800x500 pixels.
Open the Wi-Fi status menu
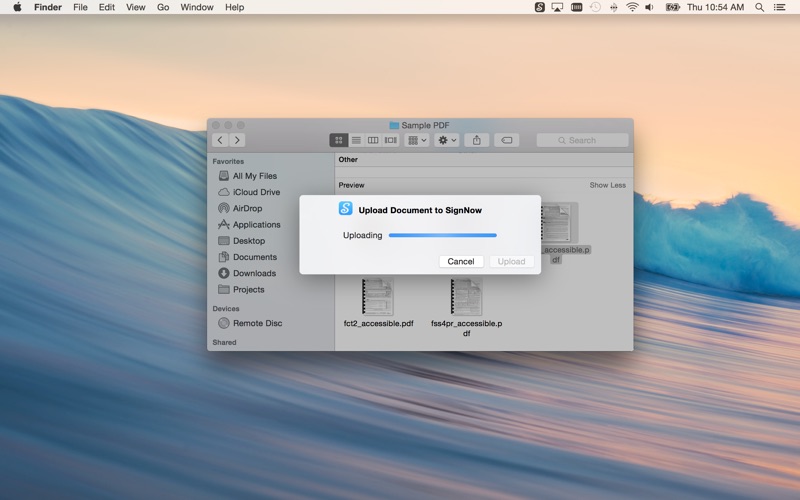632,7
